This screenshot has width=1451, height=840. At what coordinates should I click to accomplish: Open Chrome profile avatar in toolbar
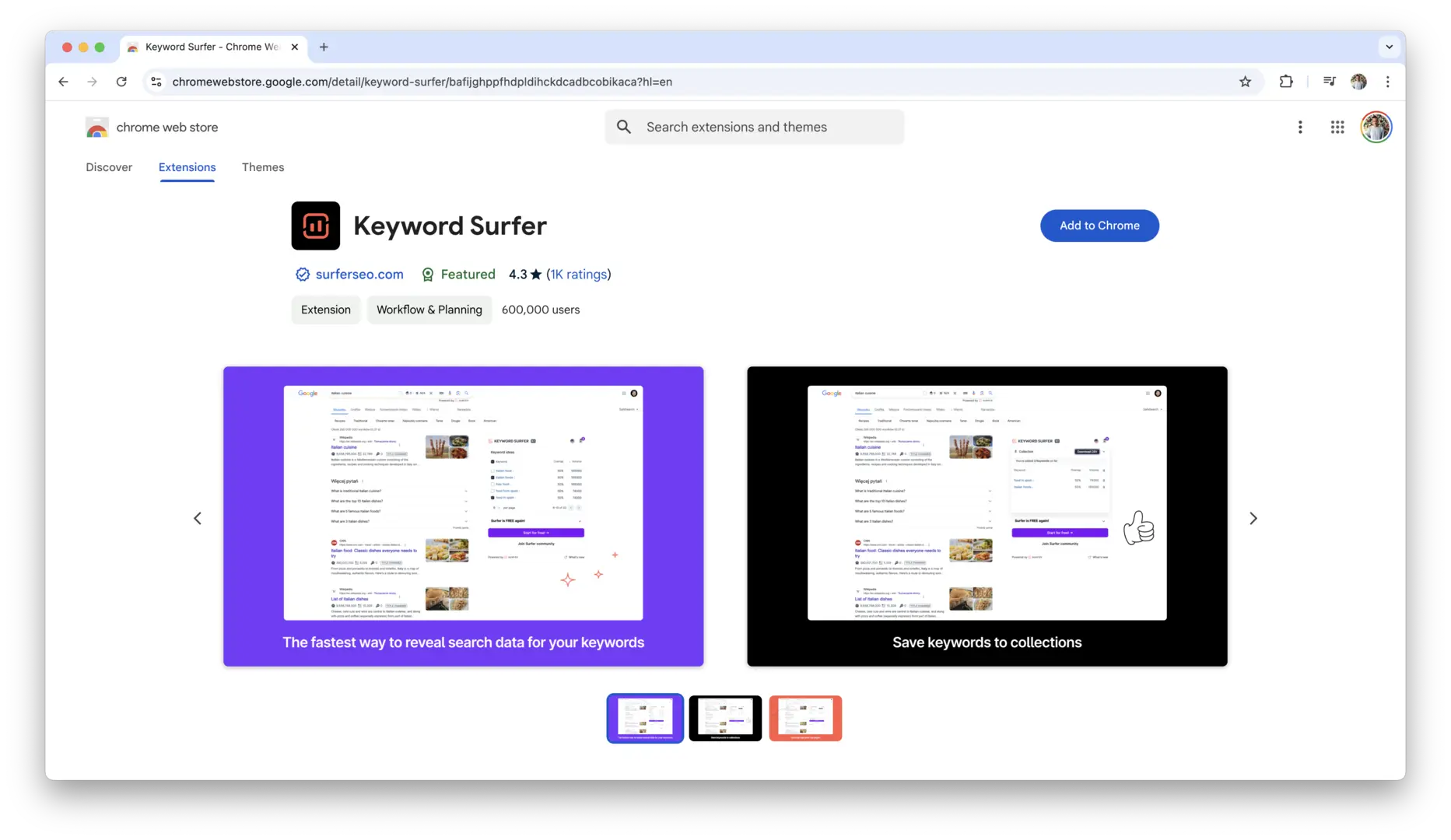(x=1358, y=82)
